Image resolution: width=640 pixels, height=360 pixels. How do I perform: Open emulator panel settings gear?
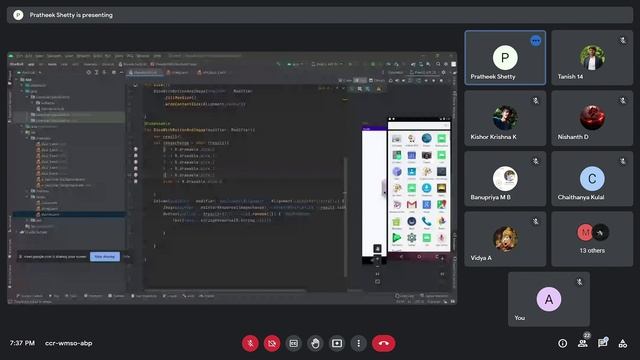[444, 72]
